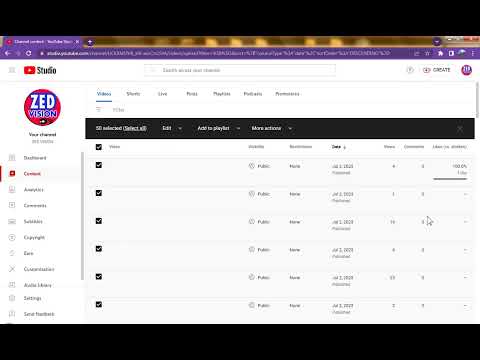
Task: Uncheck the video row with 2 views
Action: click(99, 304)
